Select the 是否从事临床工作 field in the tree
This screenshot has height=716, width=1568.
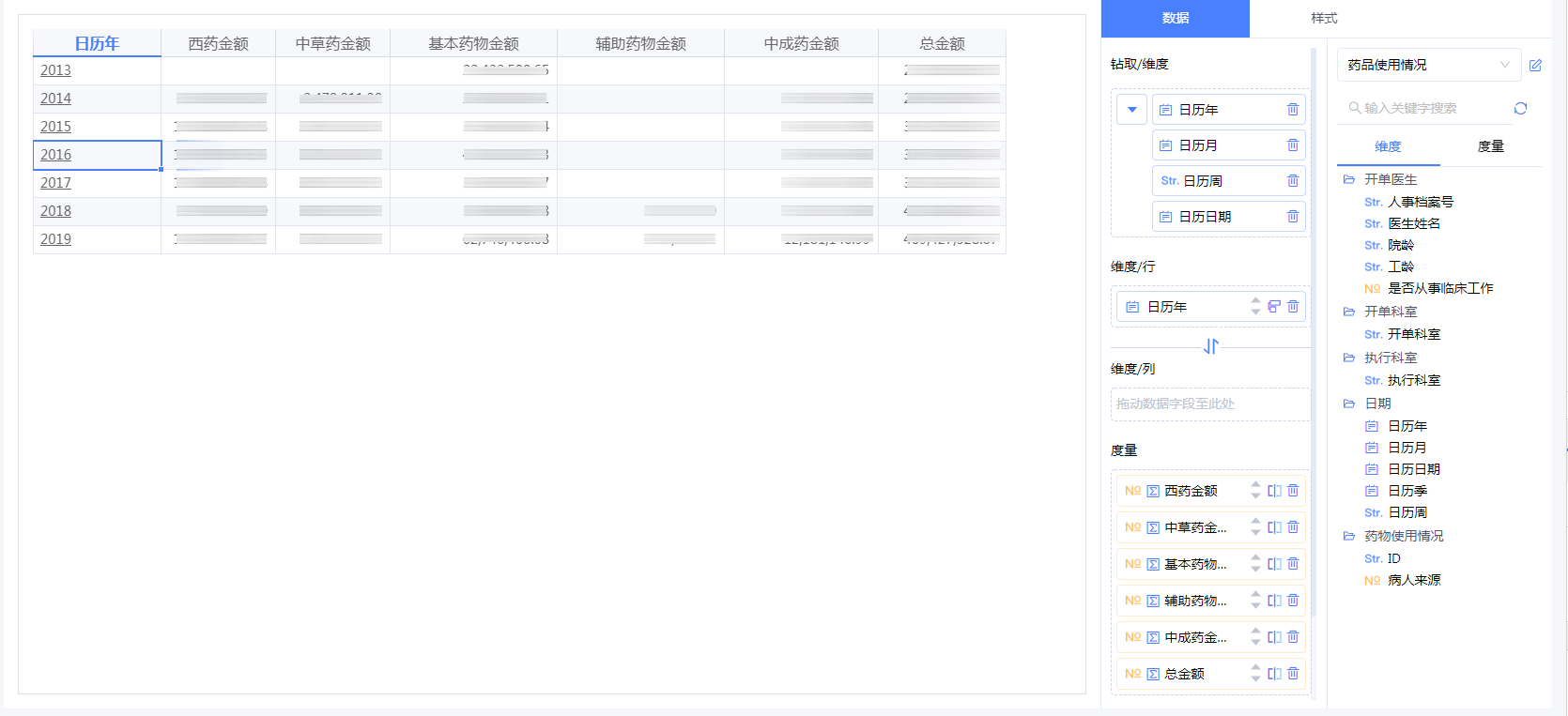[1440, 288]
